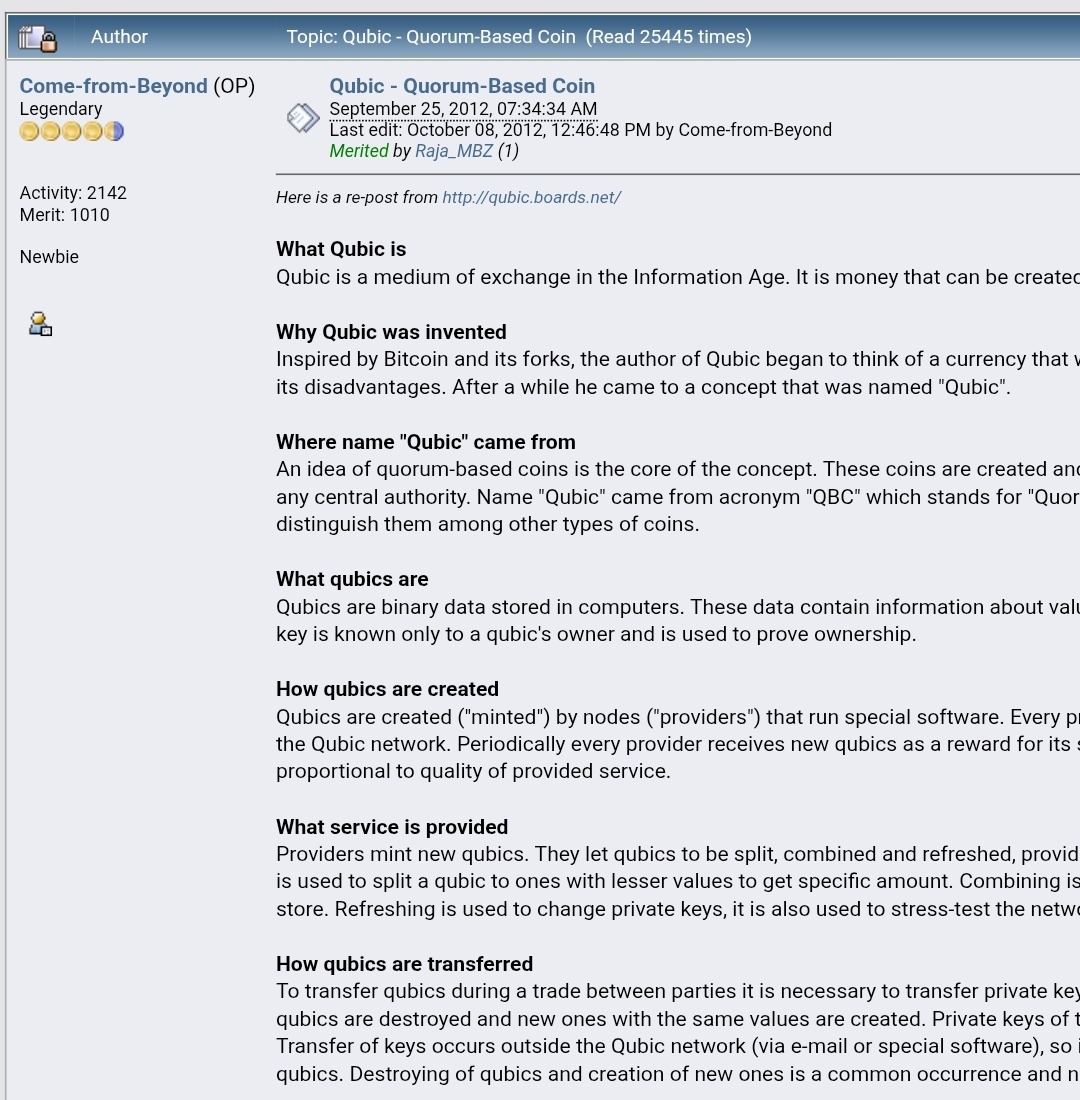Image resolution: width=1080 pixels, height=1100 pixels.
Task: Click the Author column header
Action: tap(119, 36)
